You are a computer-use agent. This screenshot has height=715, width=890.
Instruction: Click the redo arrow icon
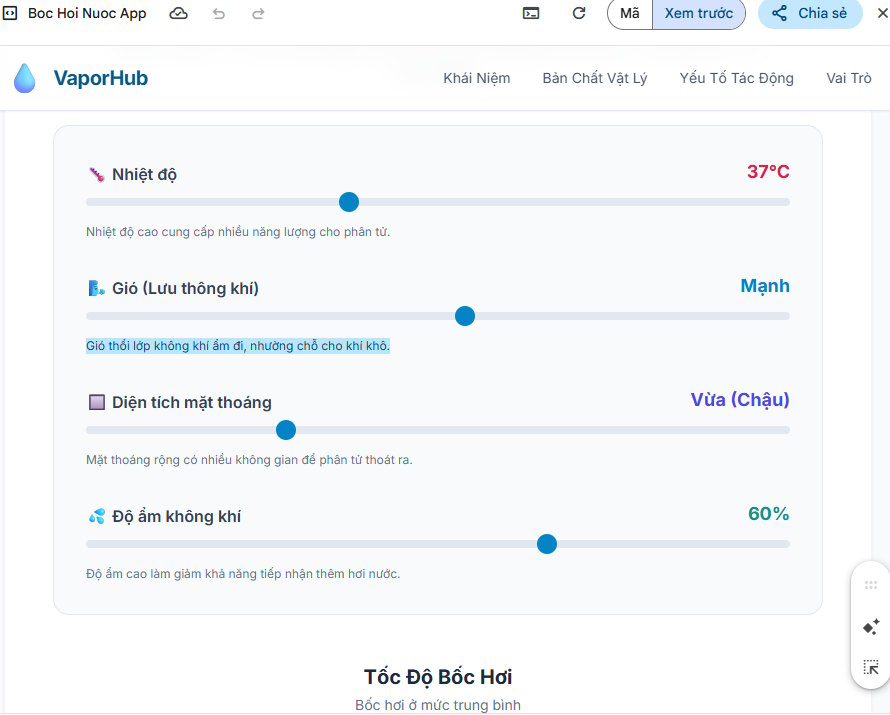tap(258, 13)
